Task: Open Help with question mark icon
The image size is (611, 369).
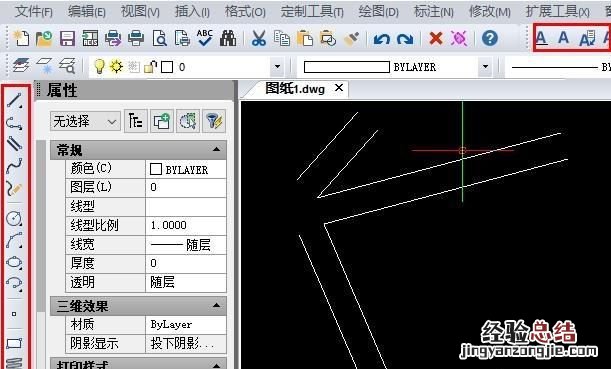Action: pyautogui.click(x=490, y=38)
